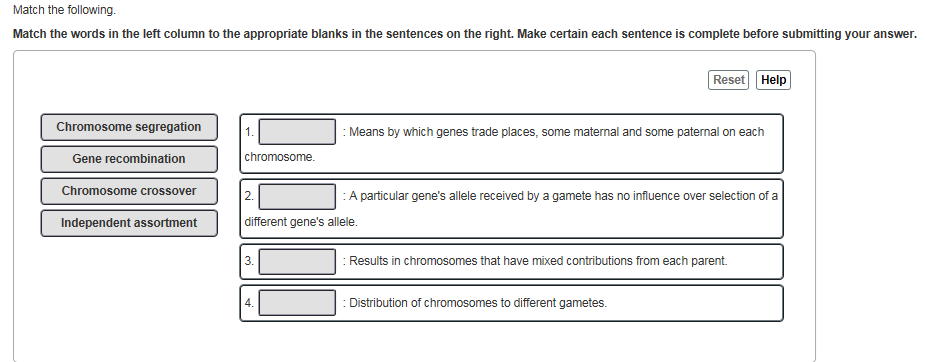Click the bold instruction paragraph

465,34
